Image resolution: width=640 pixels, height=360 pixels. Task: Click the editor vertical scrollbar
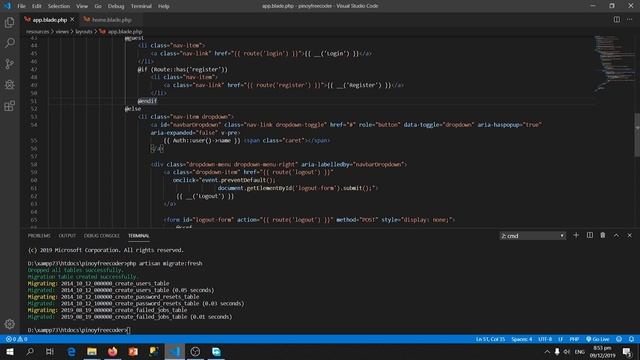(637, 135)
